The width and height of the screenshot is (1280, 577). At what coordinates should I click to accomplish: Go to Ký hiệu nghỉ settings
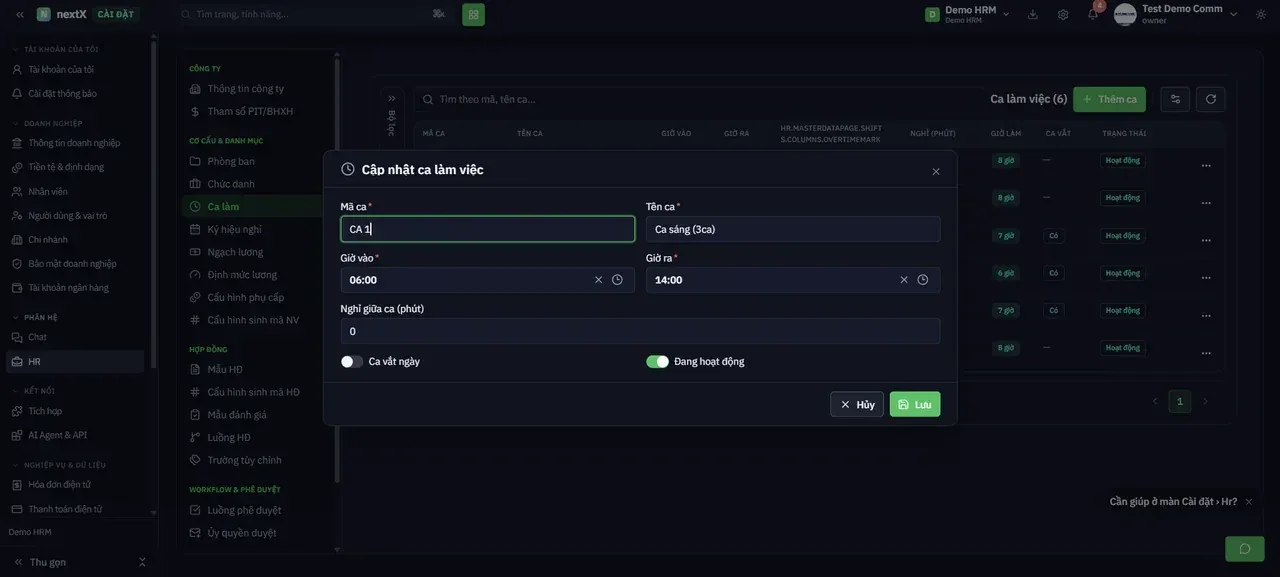point(234,229)
